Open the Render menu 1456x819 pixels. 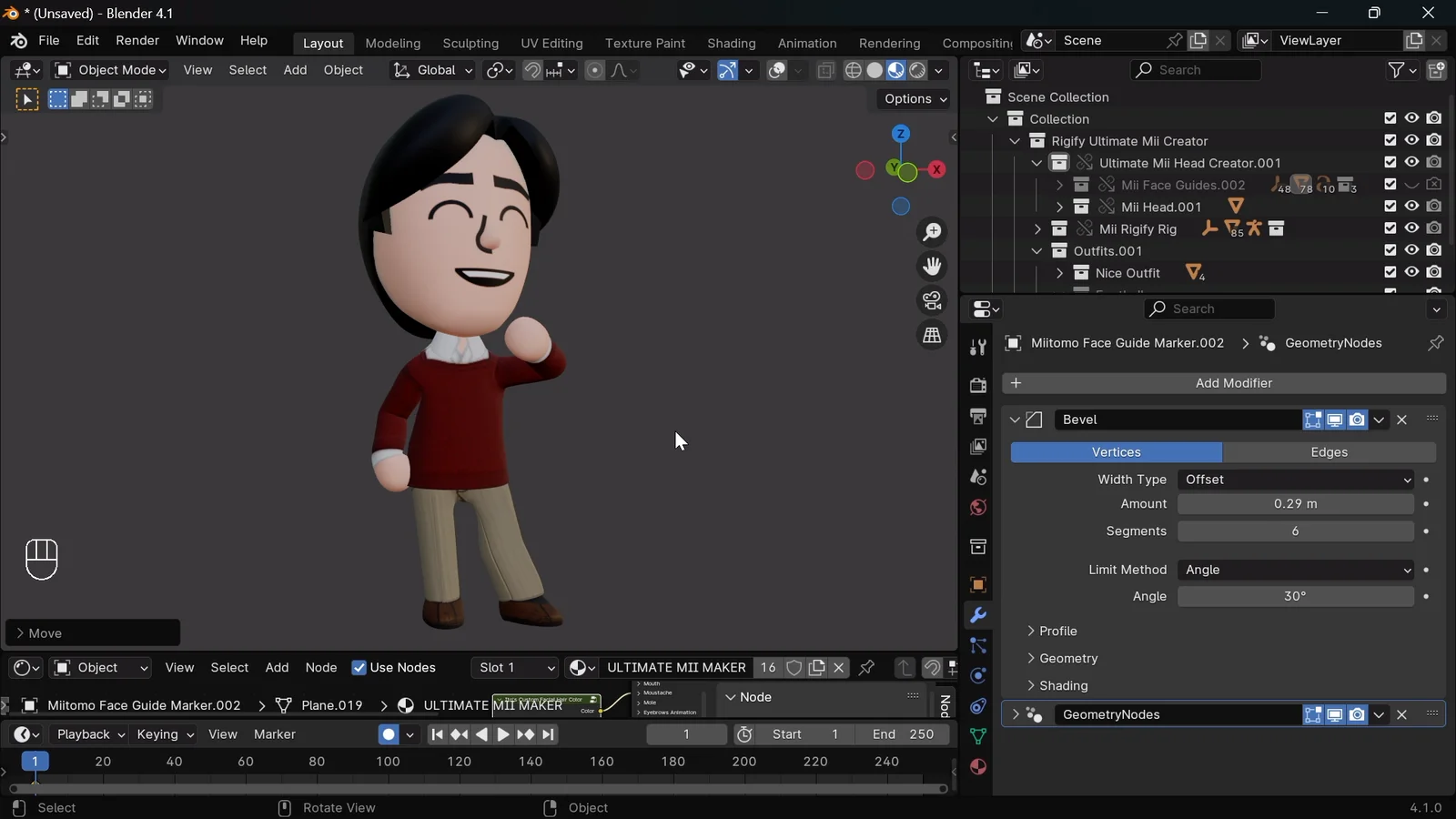137,41
